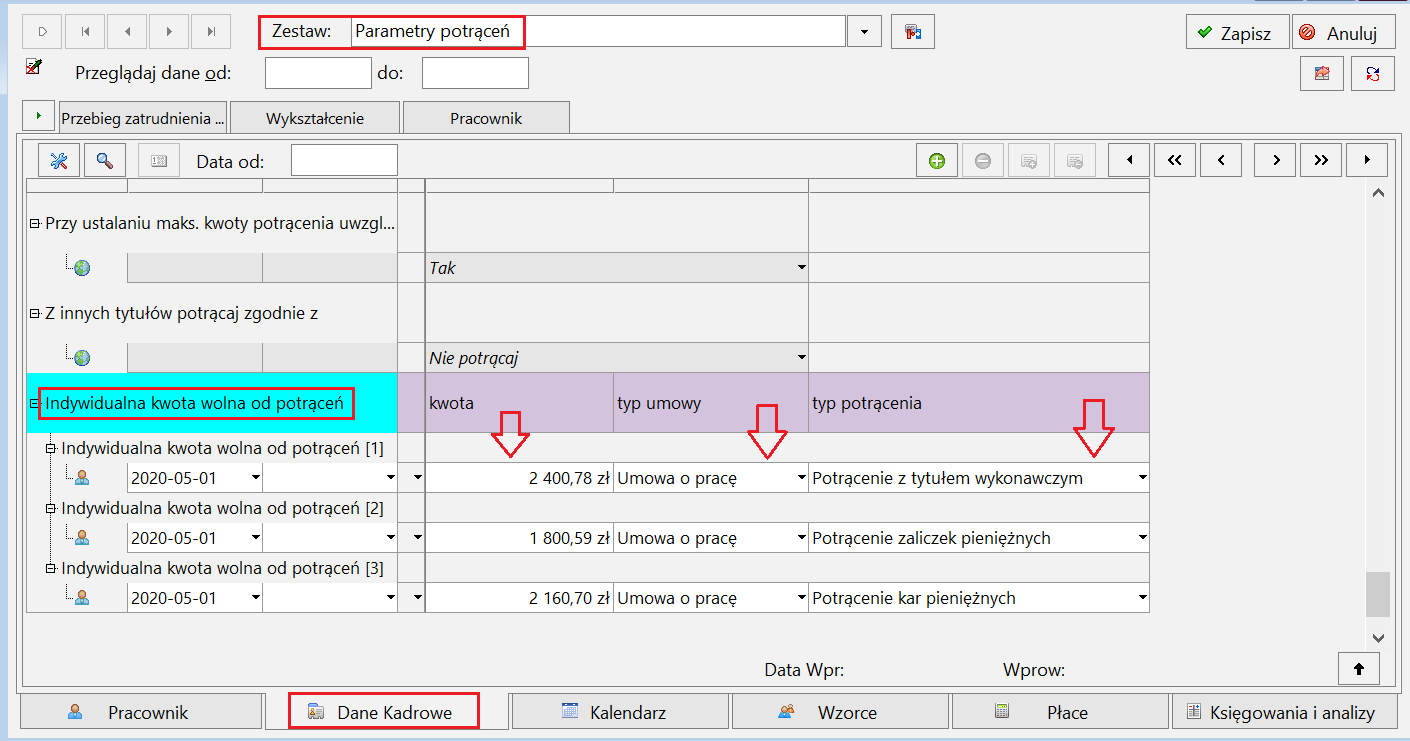Click the magnifier search icon
Screen dimensions: 1410x741
pyautogui.click(x=105, y=160)
